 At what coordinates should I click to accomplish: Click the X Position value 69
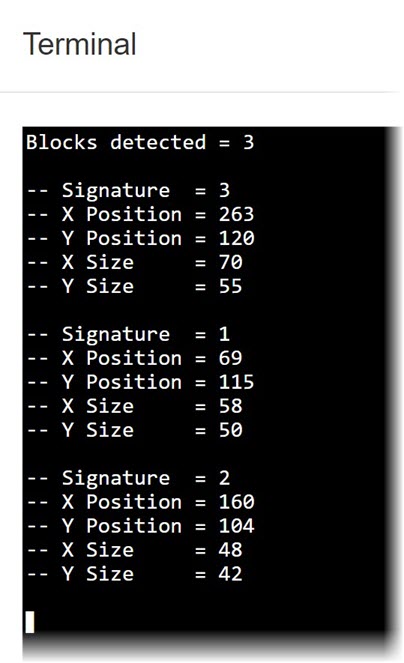230,358
